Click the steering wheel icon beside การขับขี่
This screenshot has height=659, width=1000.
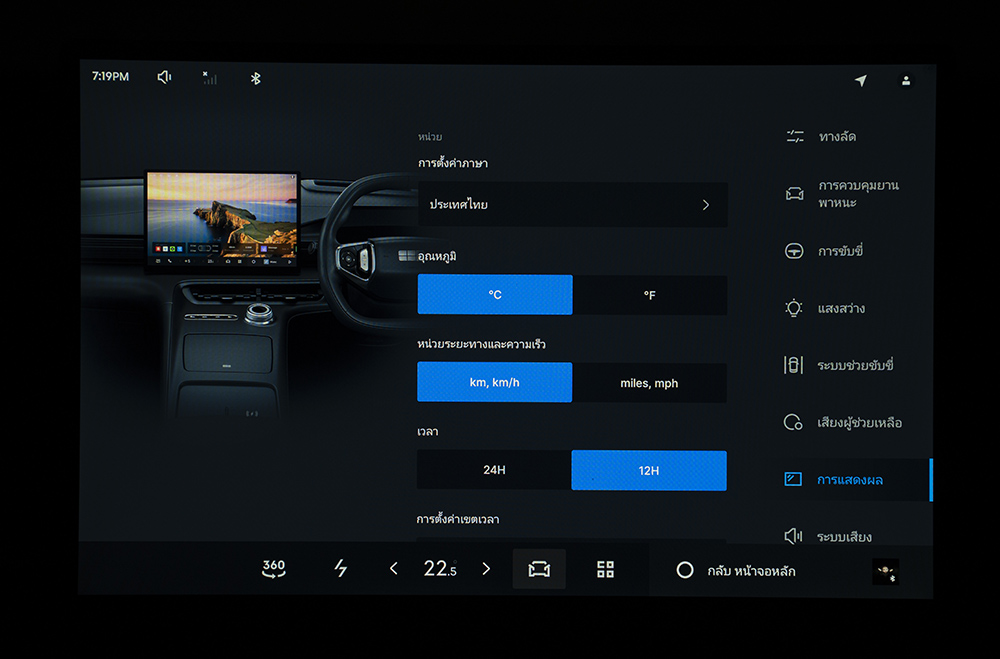click(794, 251)
